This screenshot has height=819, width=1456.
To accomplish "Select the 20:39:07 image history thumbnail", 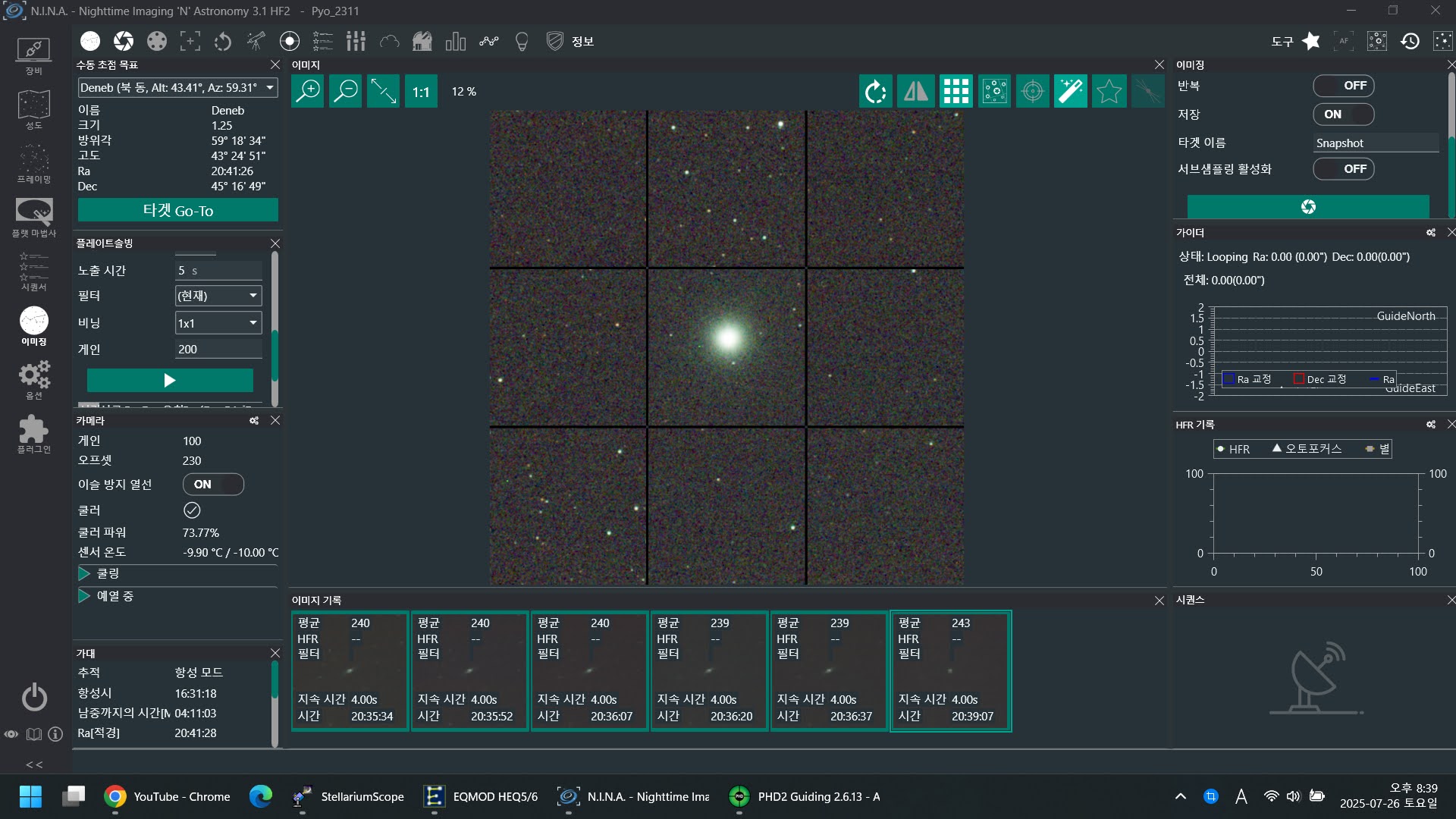I will pos(950,670).
